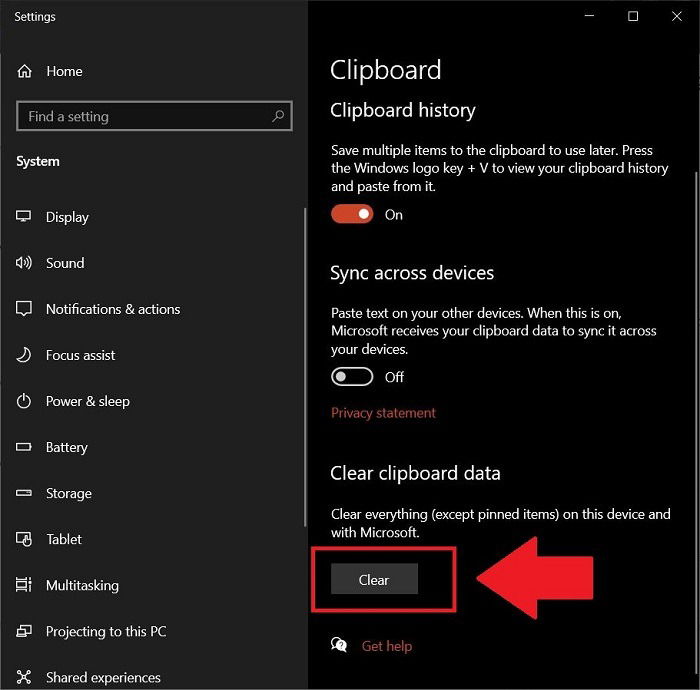Click the magnifier icon in search box

click(x=278, y=116)
